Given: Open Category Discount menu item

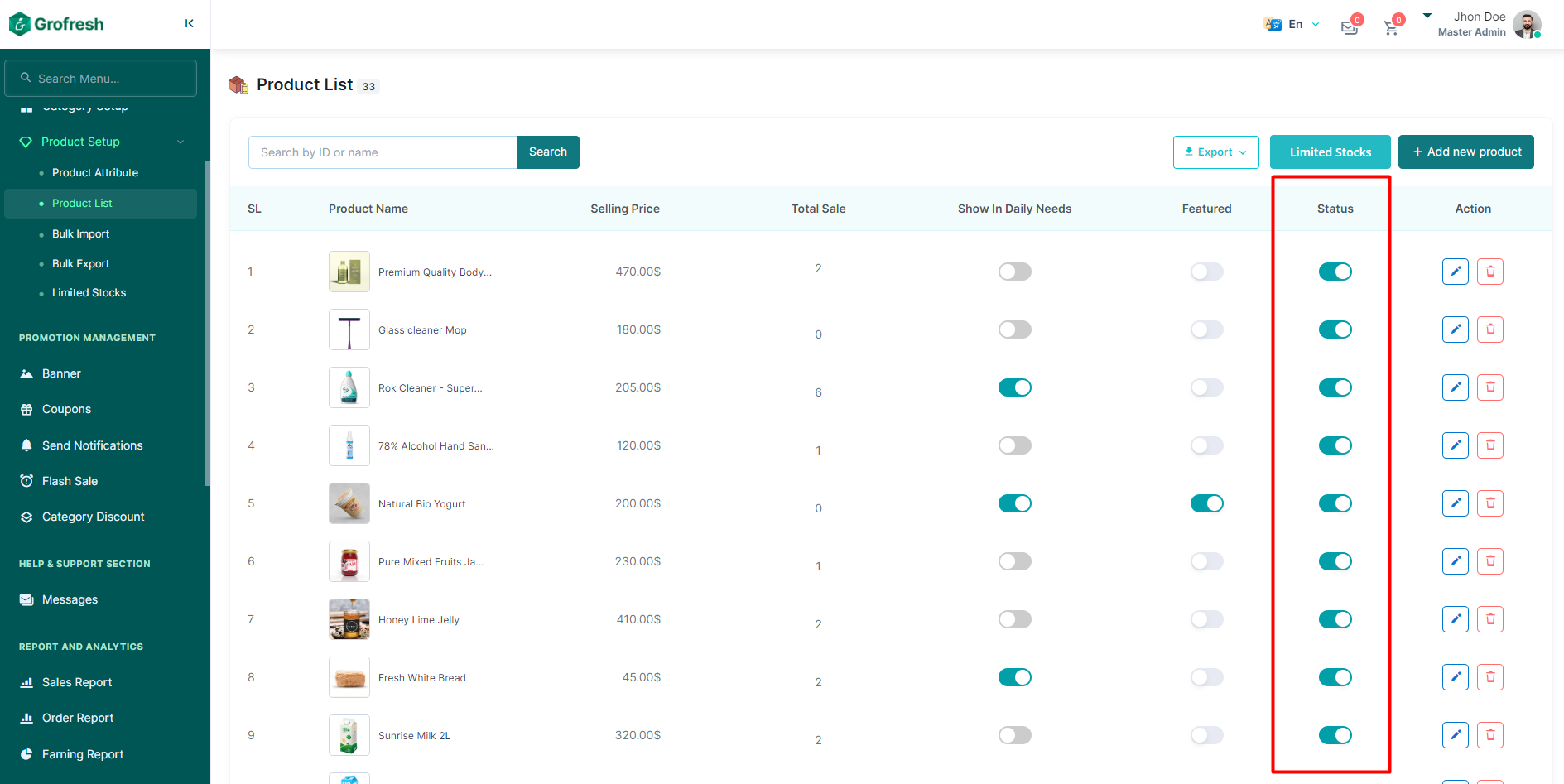Looking at the screenshot, I should click(93, 517).
